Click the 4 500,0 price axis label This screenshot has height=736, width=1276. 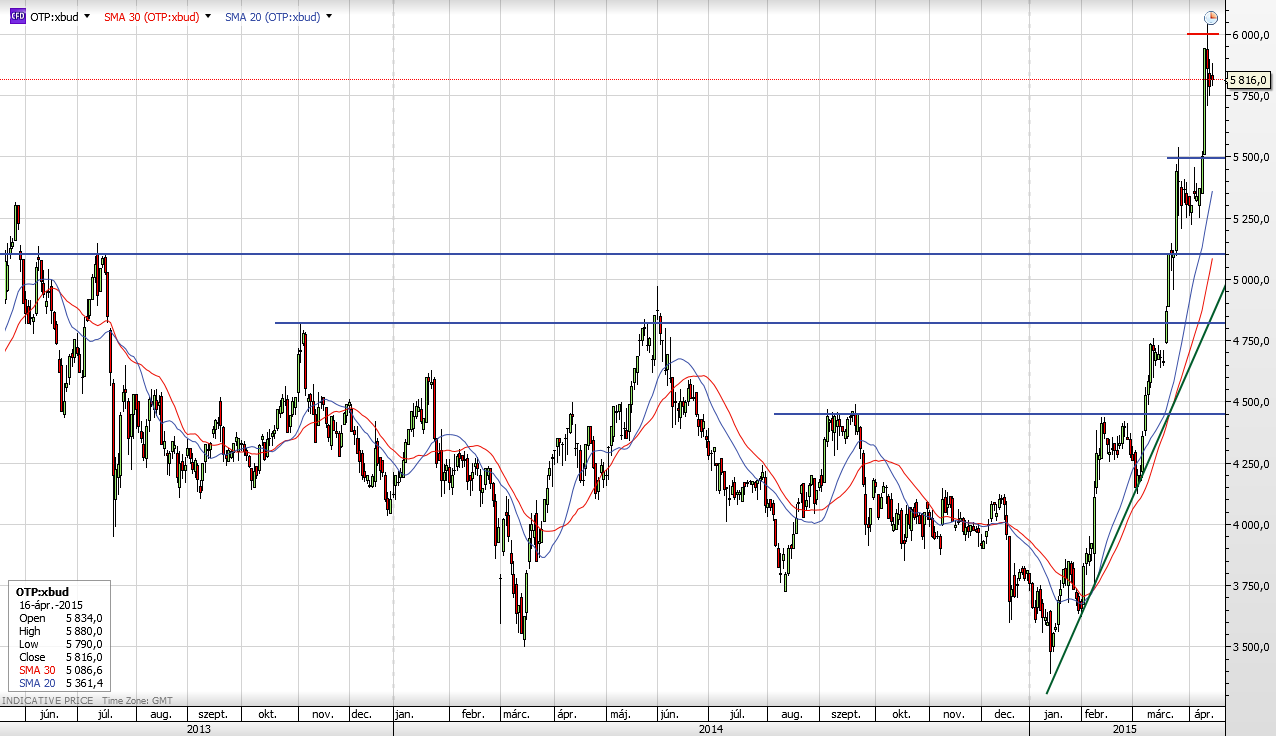[1250, 402]
